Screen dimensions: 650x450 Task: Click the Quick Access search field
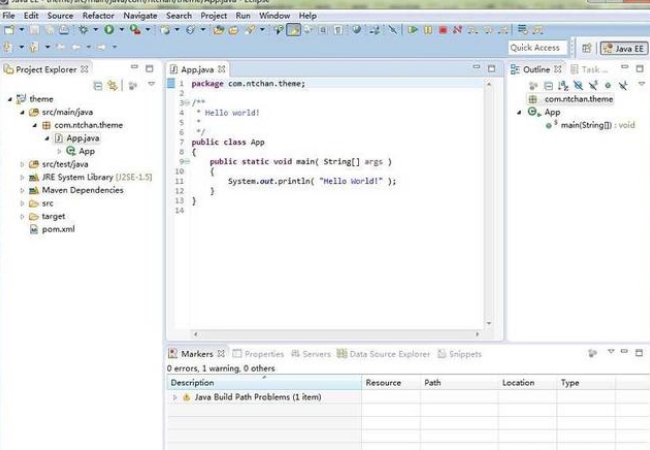click(535, 47)
